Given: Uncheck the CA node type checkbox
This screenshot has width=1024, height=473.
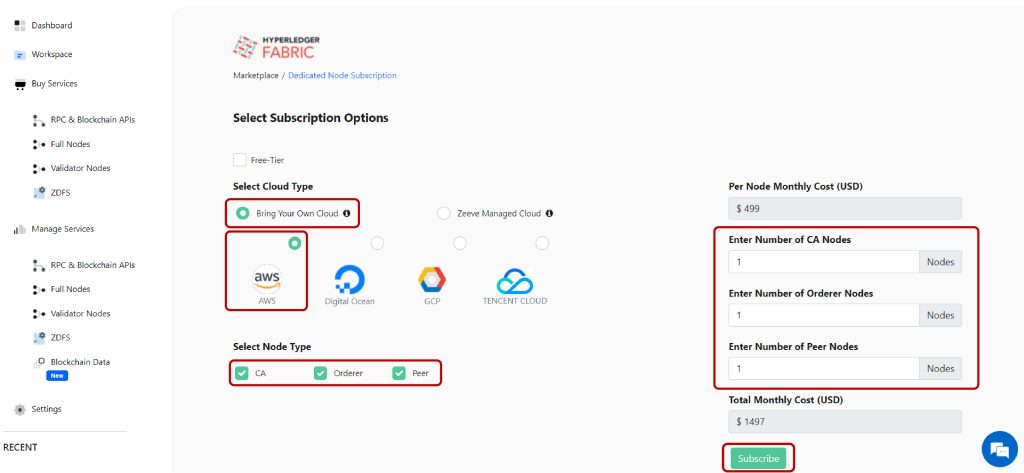Looking at the screenshot, I should (242, 373).
